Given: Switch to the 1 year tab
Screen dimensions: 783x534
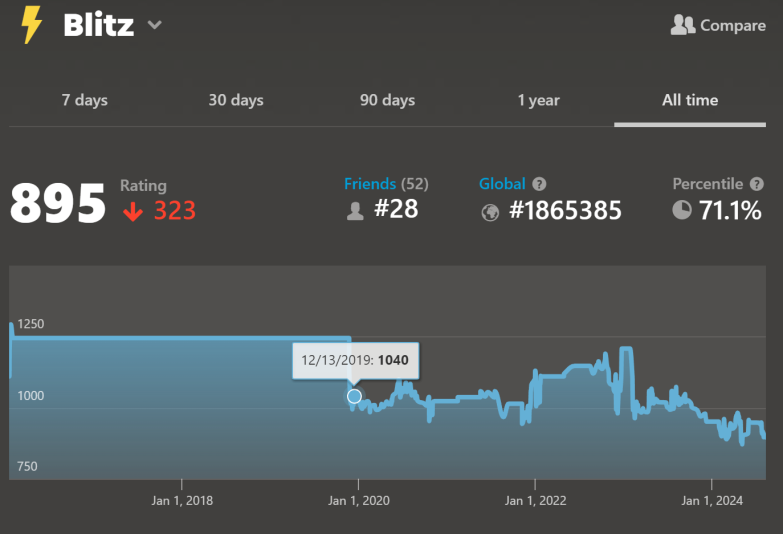Looking at the screenshot, I should tap(538, 100).
